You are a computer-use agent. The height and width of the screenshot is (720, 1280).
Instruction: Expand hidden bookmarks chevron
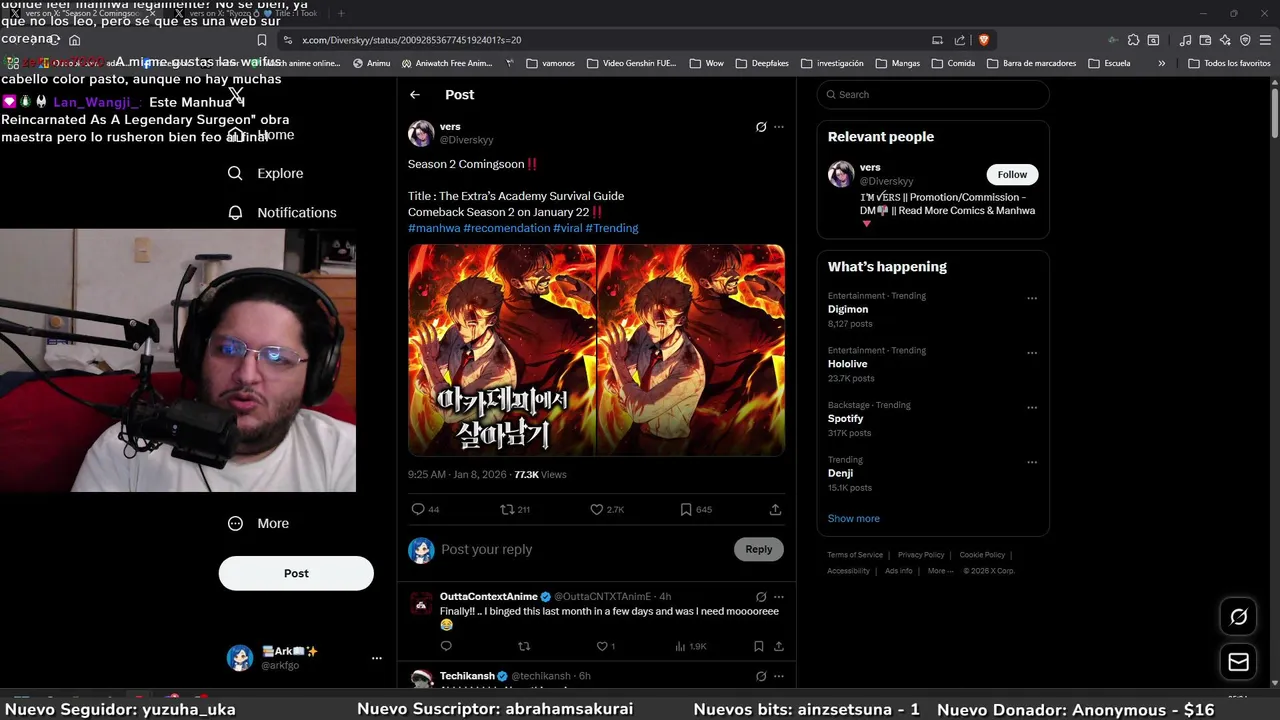point(1161,63)
